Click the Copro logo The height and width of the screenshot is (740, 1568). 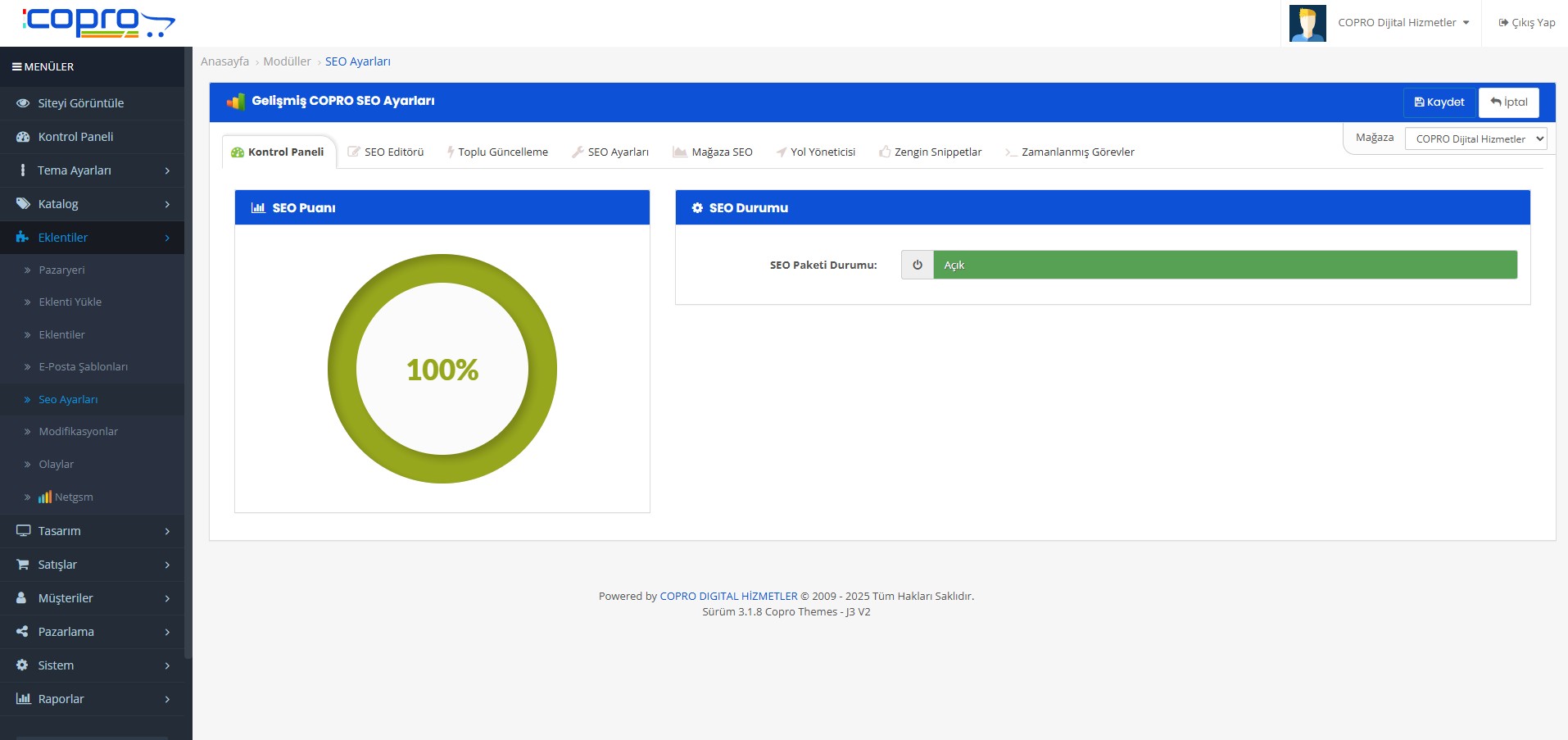(x=98, y=22)
